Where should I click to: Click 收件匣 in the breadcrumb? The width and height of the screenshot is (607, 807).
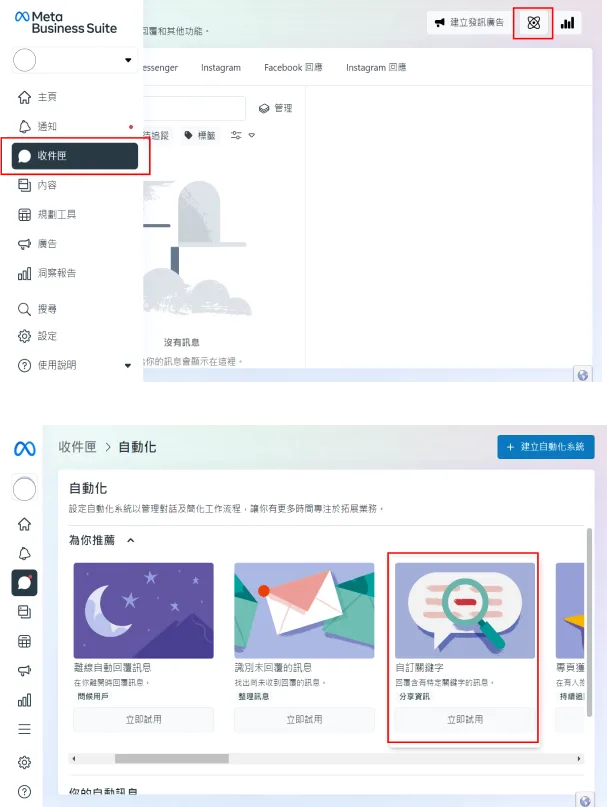[x=77, y=447]
